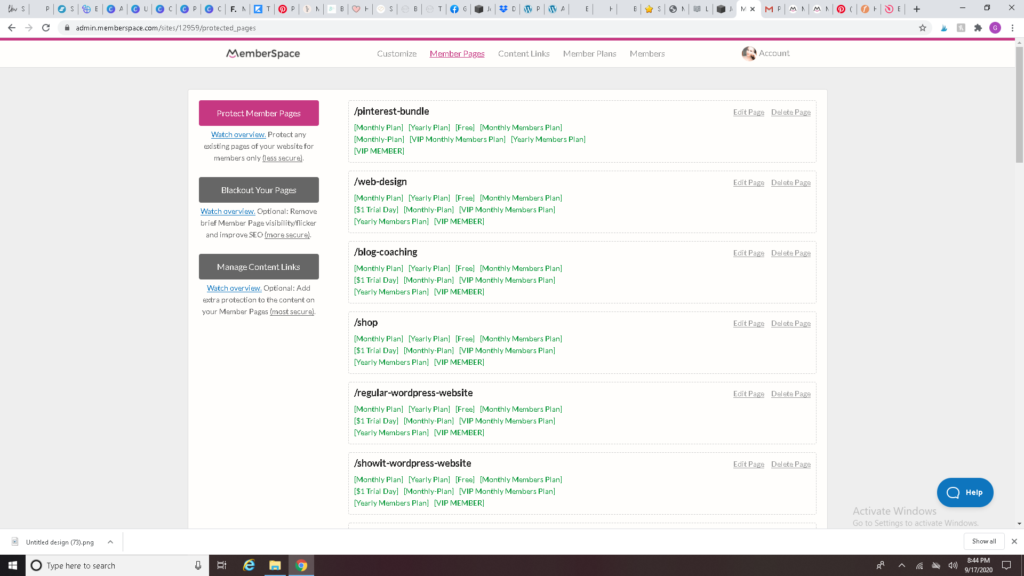The image size is (1024, 576).
Task: Edit Page for /blog-coaching
Action: coord(748,253)
